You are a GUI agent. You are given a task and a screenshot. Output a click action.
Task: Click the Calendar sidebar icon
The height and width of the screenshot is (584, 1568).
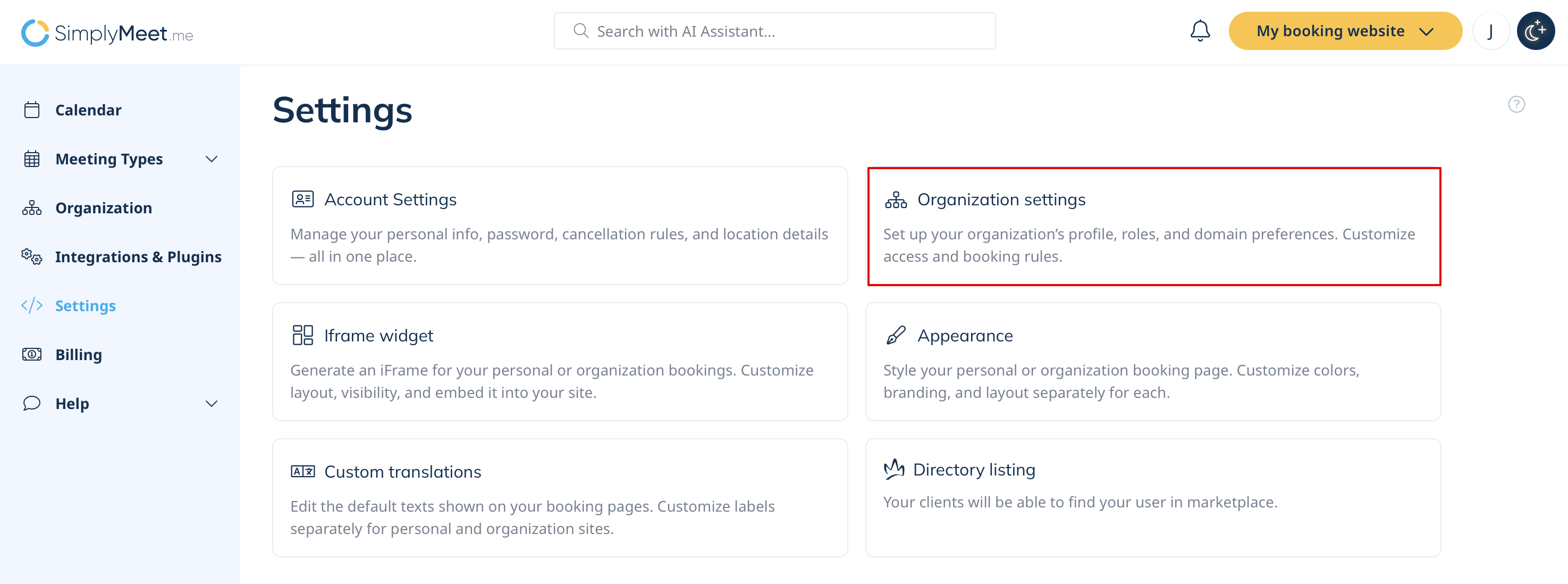click(x=32, y=110)
